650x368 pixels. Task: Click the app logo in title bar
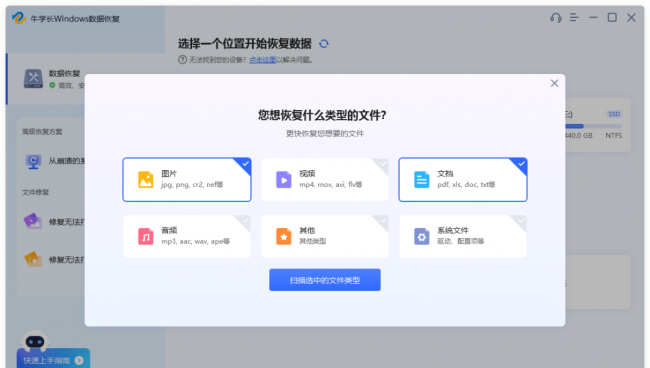tap(19, 18)
